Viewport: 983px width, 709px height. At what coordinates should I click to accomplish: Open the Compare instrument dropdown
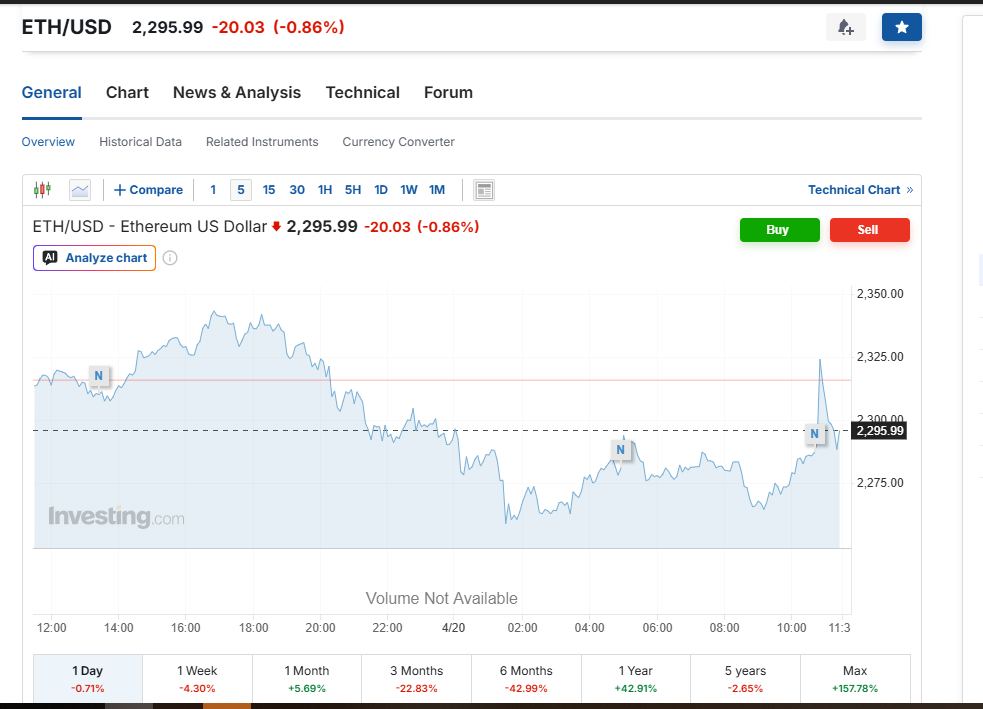tap(148, 190)
